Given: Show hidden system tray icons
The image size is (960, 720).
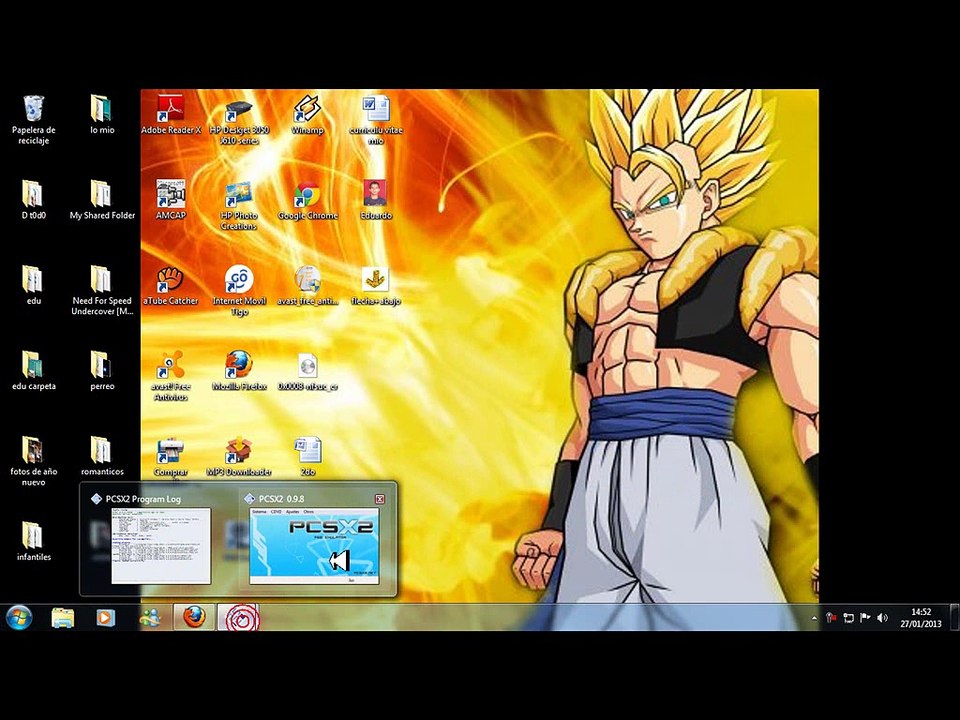Looking at the screenshot, I should 814,618.
